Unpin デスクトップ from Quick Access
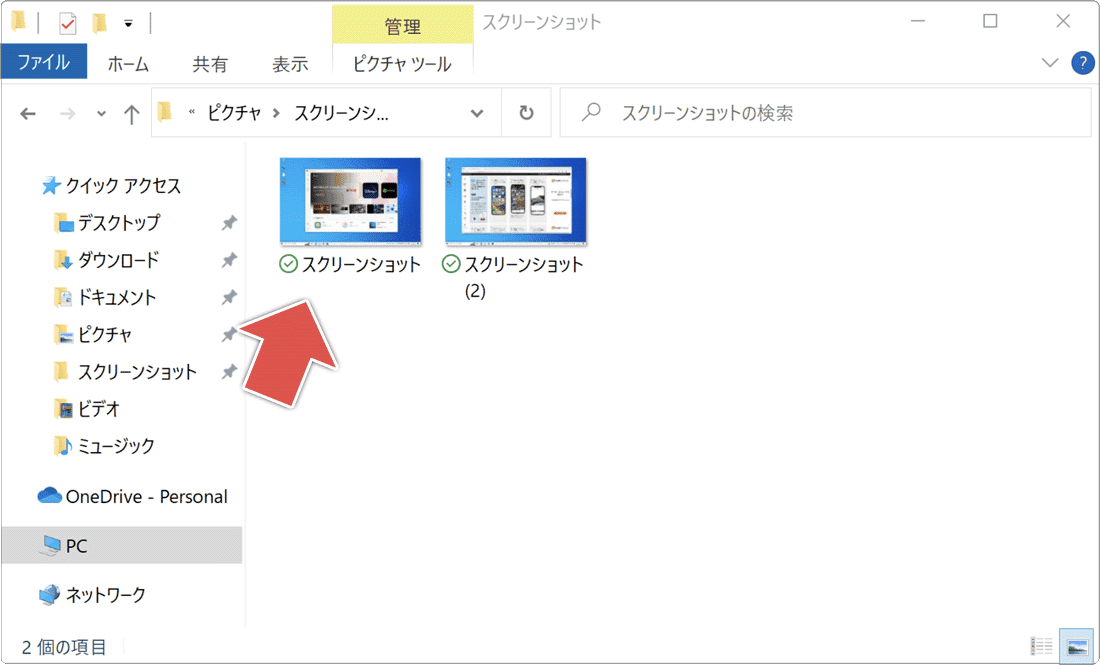1100x665 pixels. pyautogui.click(x=228, y=223)
